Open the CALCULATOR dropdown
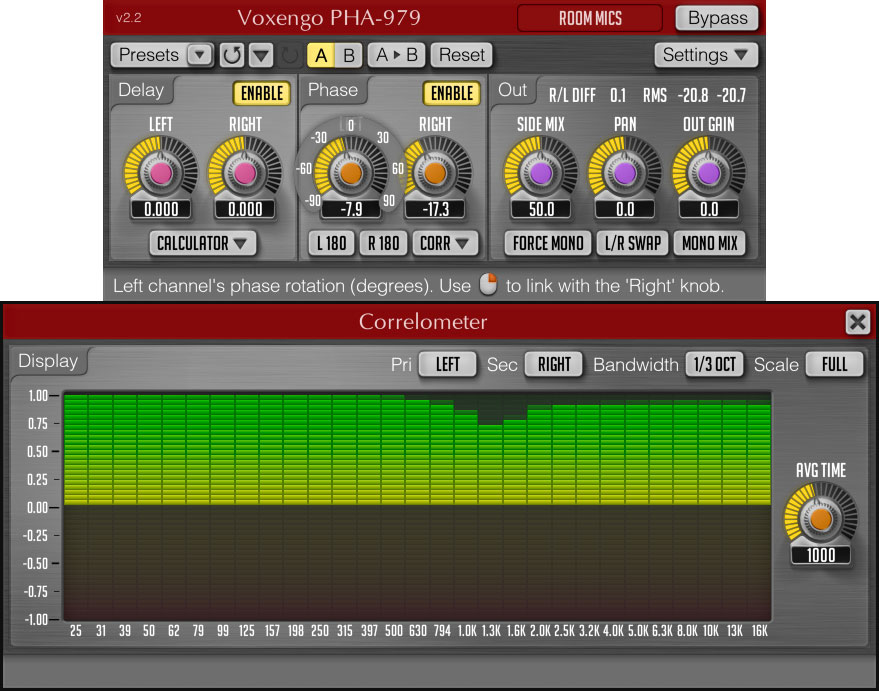 click(x=202, y=243)
